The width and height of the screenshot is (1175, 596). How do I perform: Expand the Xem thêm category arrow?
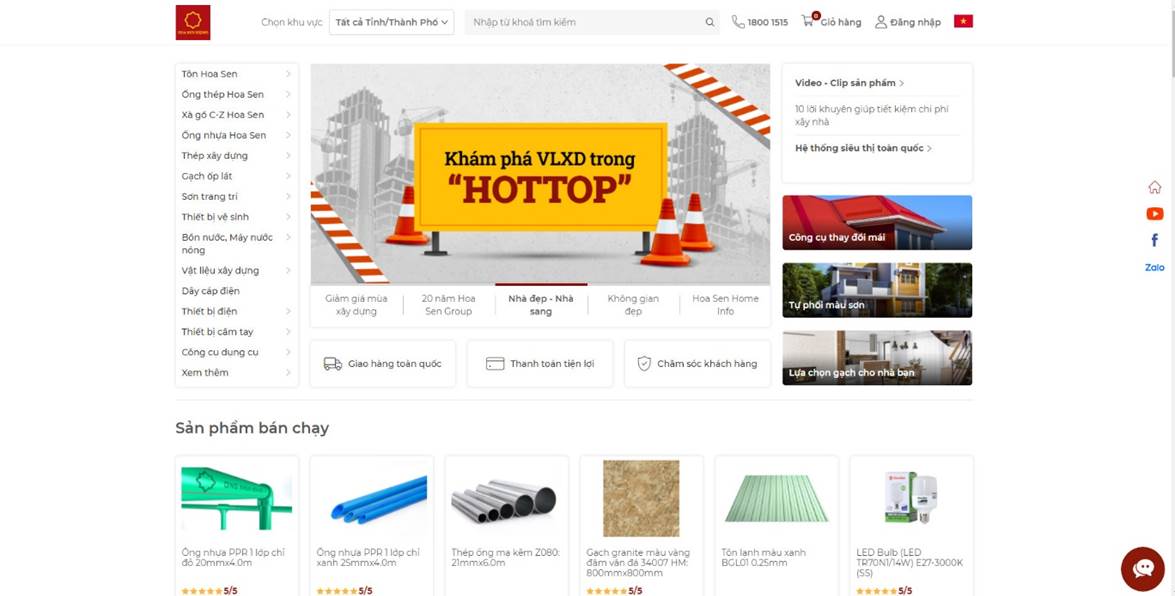coord(288,373)
